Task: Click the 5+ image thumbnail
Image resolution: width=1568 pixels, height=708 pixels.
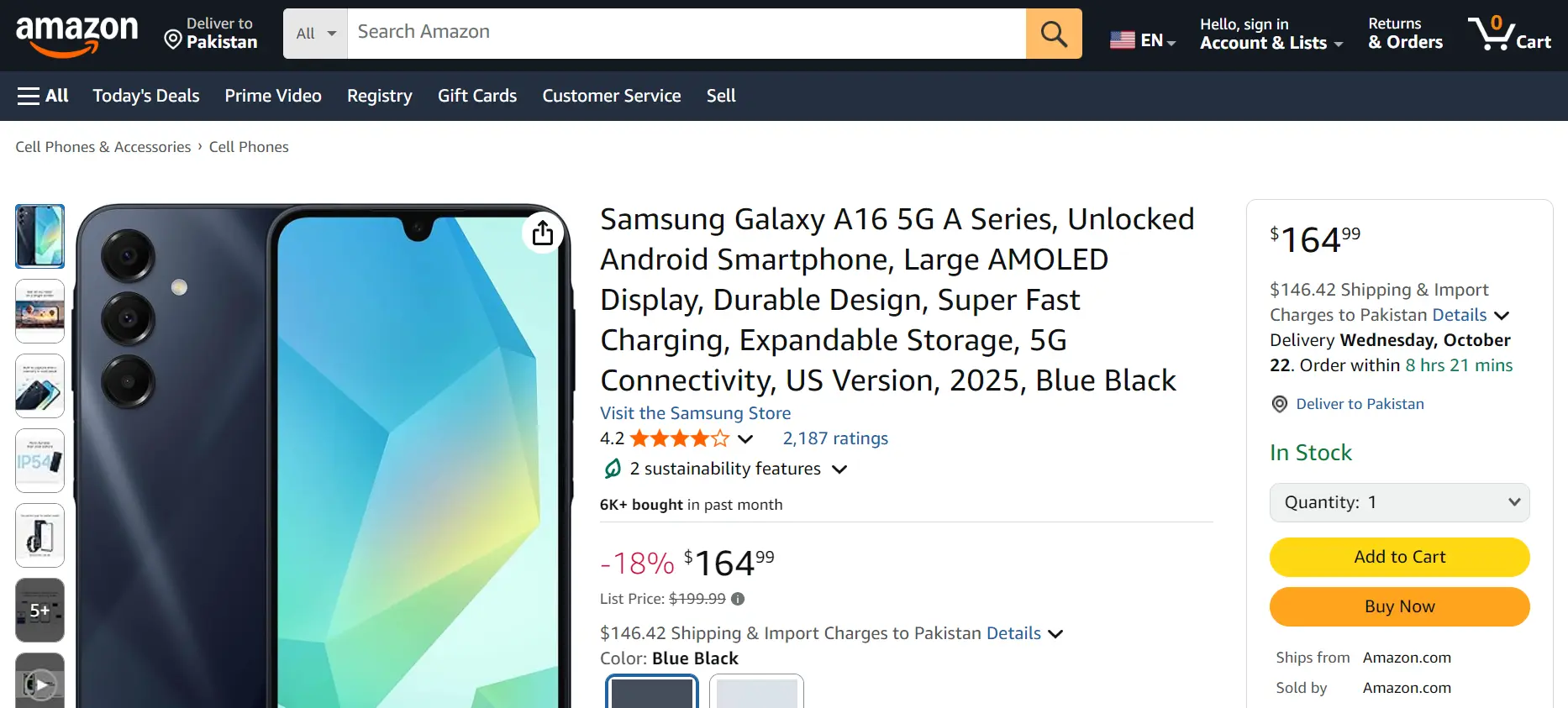Action: click(39, 610)
